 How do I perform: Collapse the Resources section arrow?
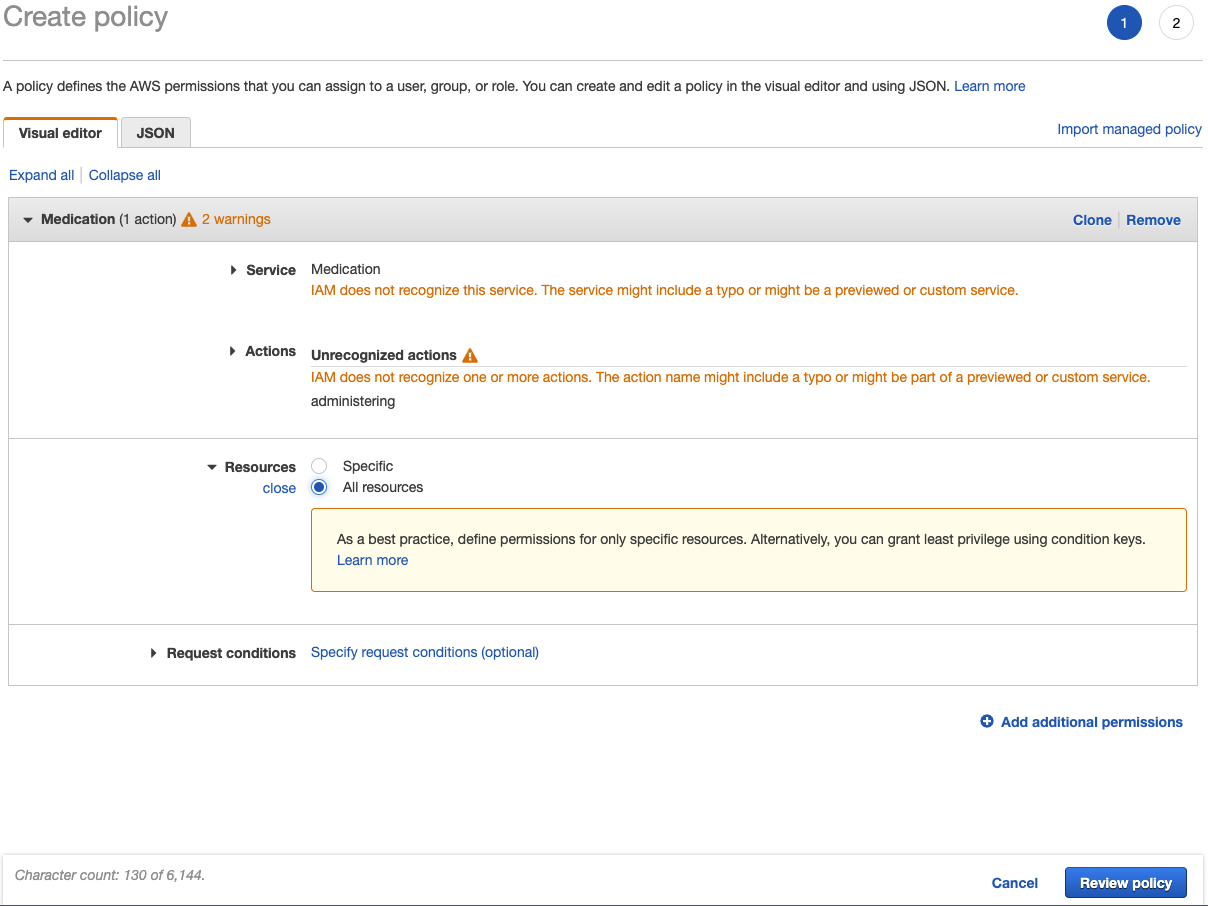tap(212, 467)
